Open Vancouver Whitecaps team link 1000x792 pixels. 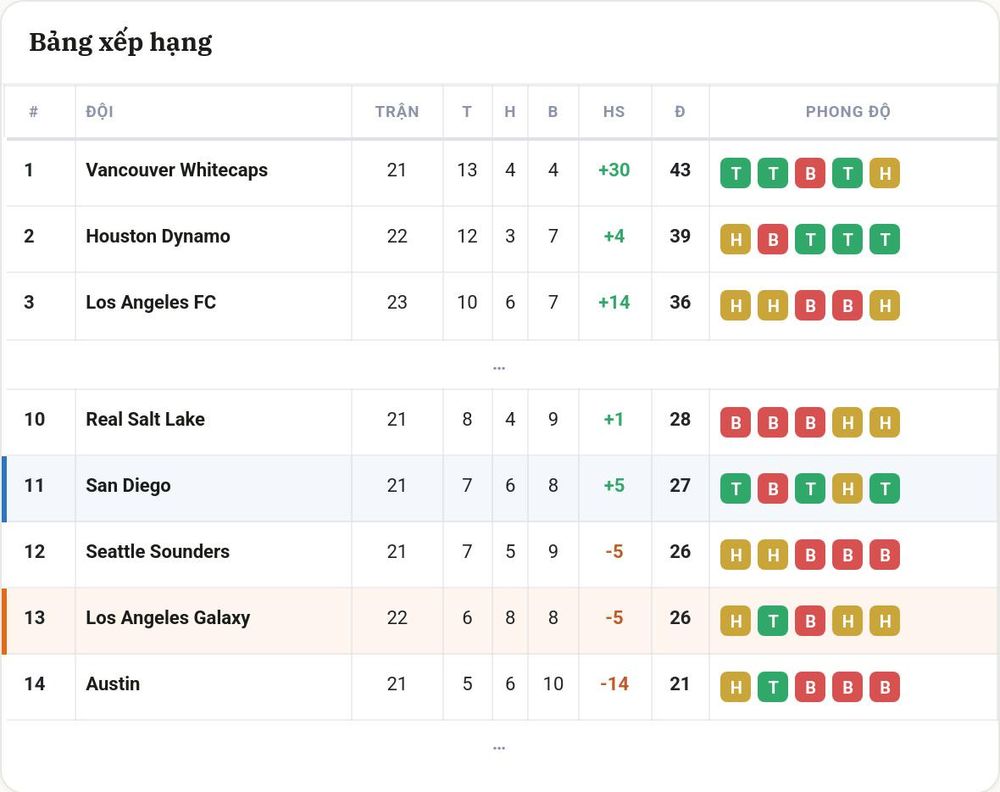pyautogui.click(x=177, y=170)
